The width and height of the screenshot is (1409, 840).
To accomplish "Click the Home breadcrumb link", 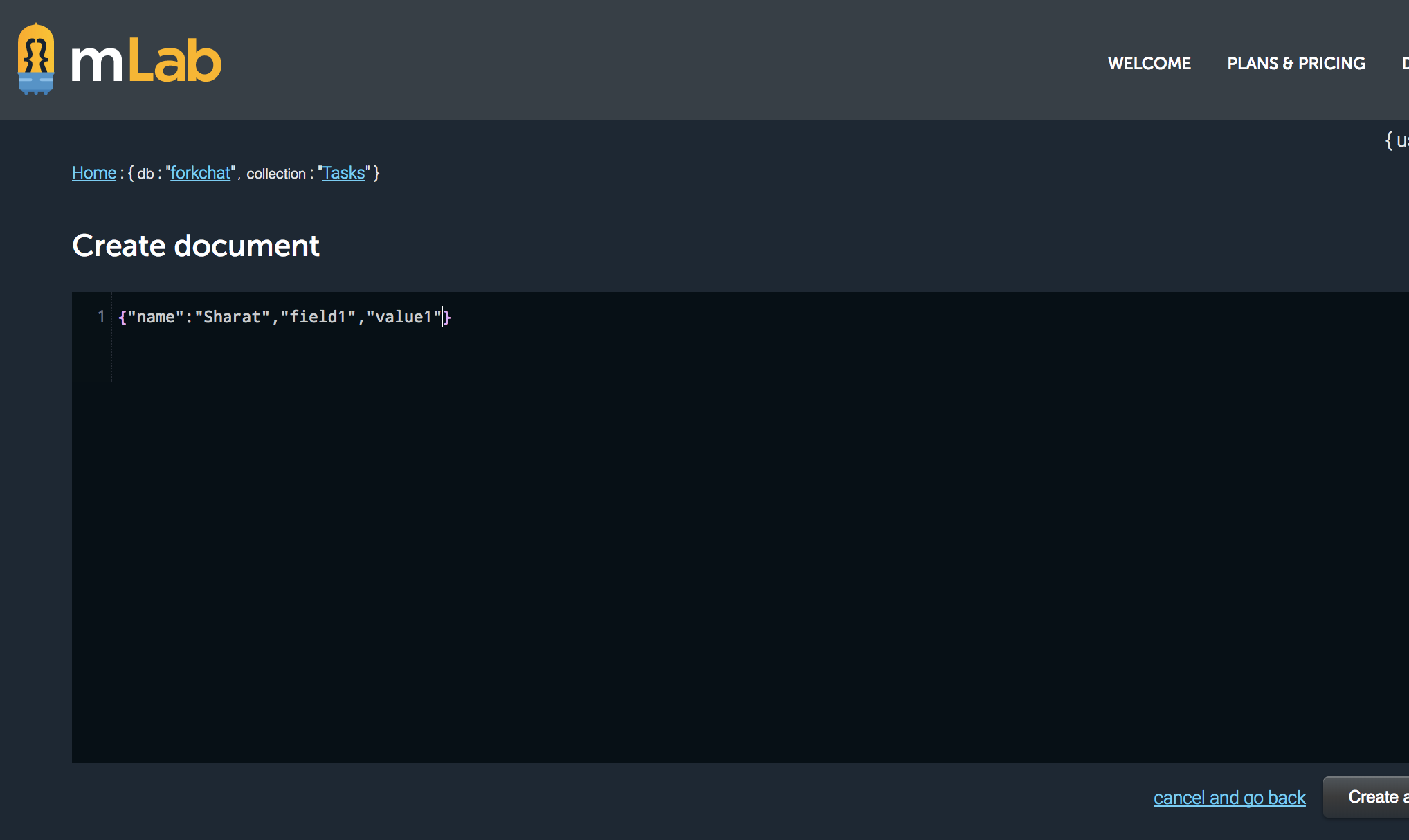I will (92, 173).
